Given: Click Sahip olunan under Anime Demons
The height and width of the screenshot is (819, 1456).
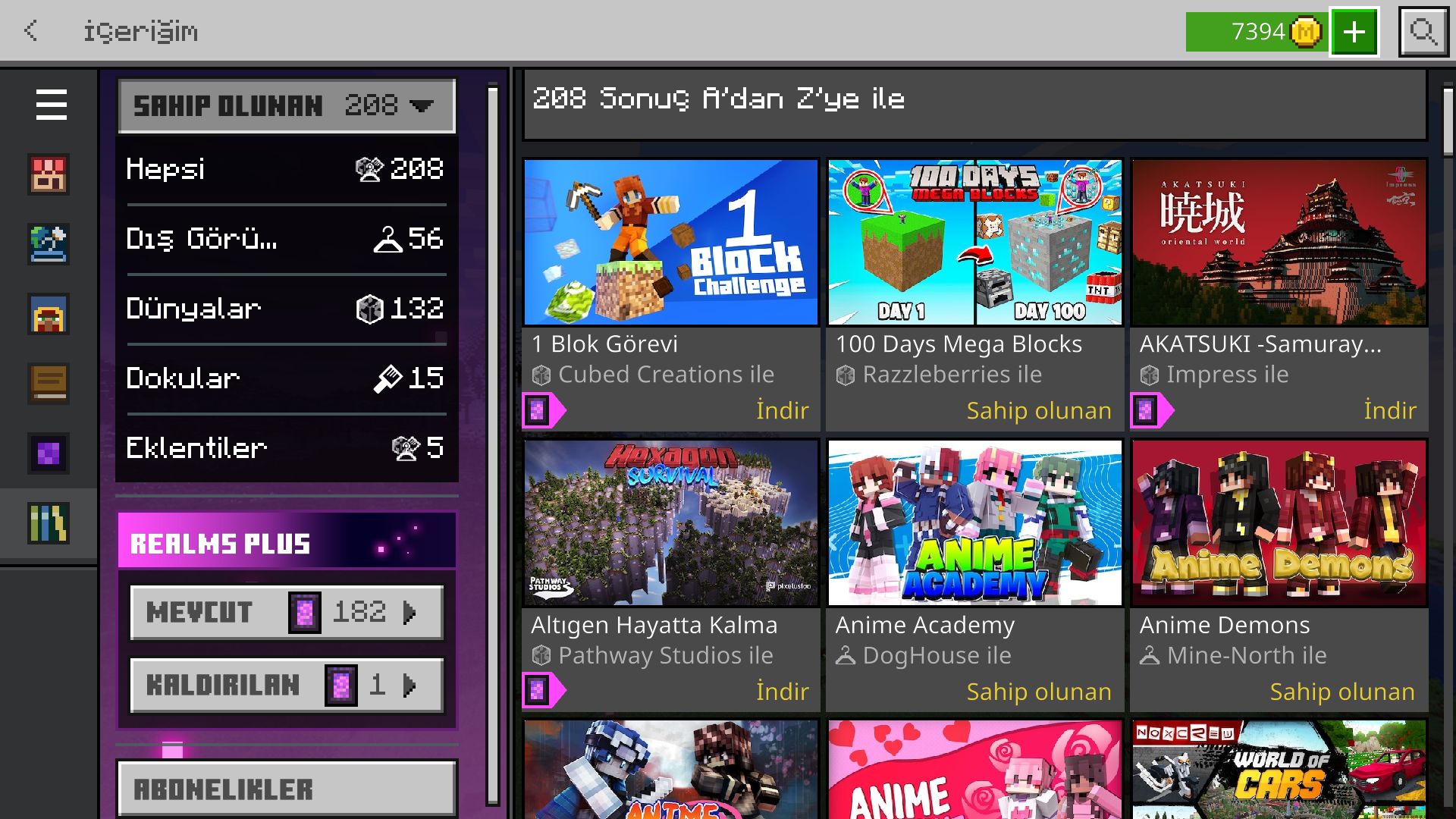Looking at the screenshot, I should coord(1342,692).
